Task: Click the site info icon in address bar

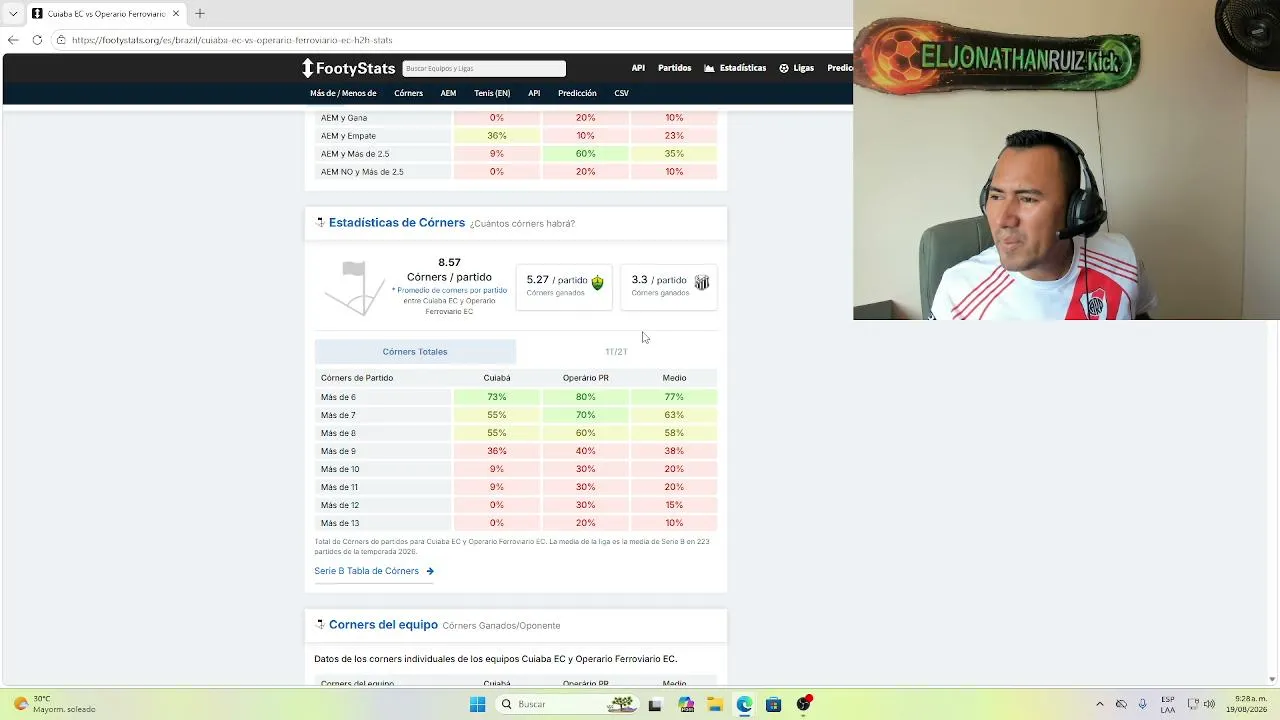Action: point(61,40)
